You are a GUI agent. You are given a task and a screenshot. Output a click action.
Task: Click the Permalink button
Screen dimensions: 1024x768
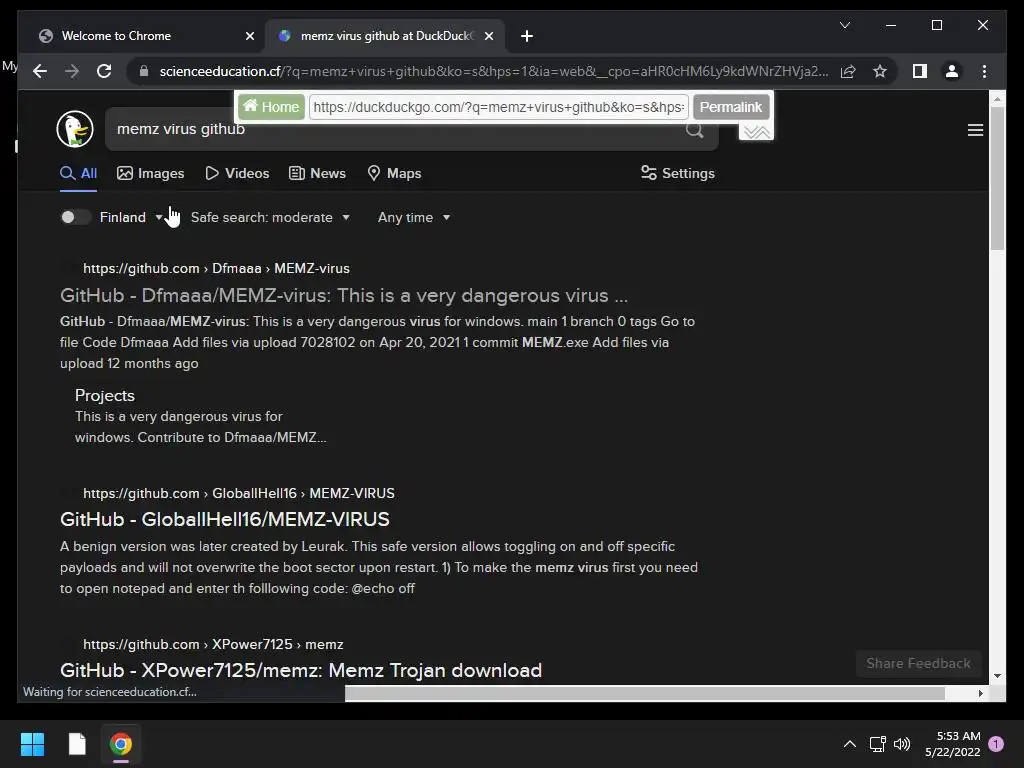point(731,107)
